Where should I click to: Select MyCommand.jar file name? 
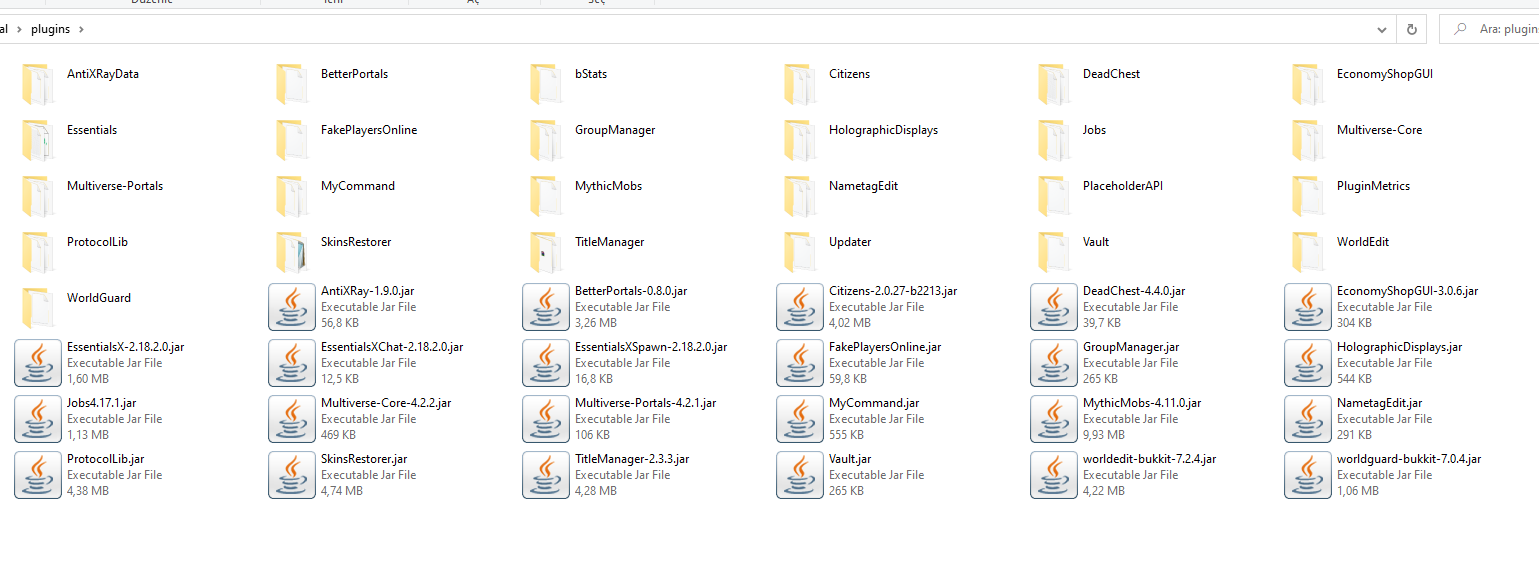(x=874, y=403)
